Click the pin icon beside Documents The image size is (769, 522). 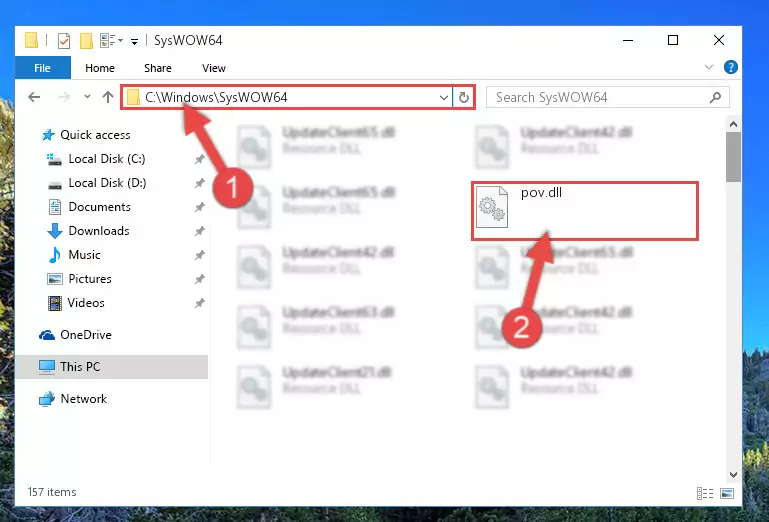199,207
